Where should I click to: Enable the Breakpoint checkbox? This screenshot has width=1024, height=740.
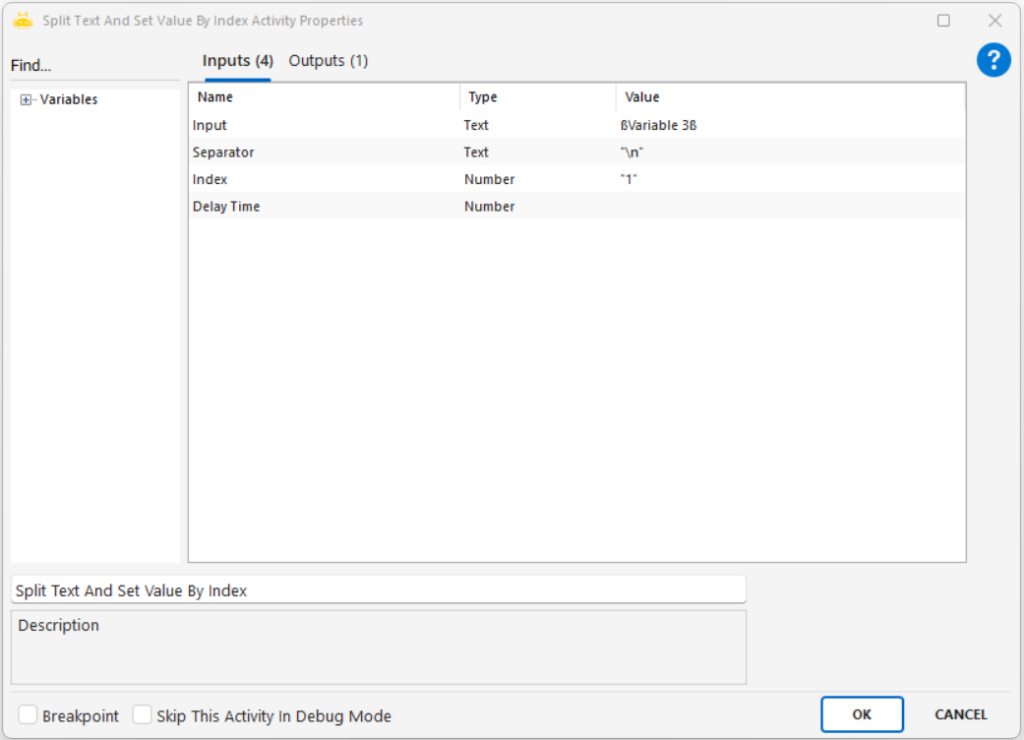pos(28,715)
